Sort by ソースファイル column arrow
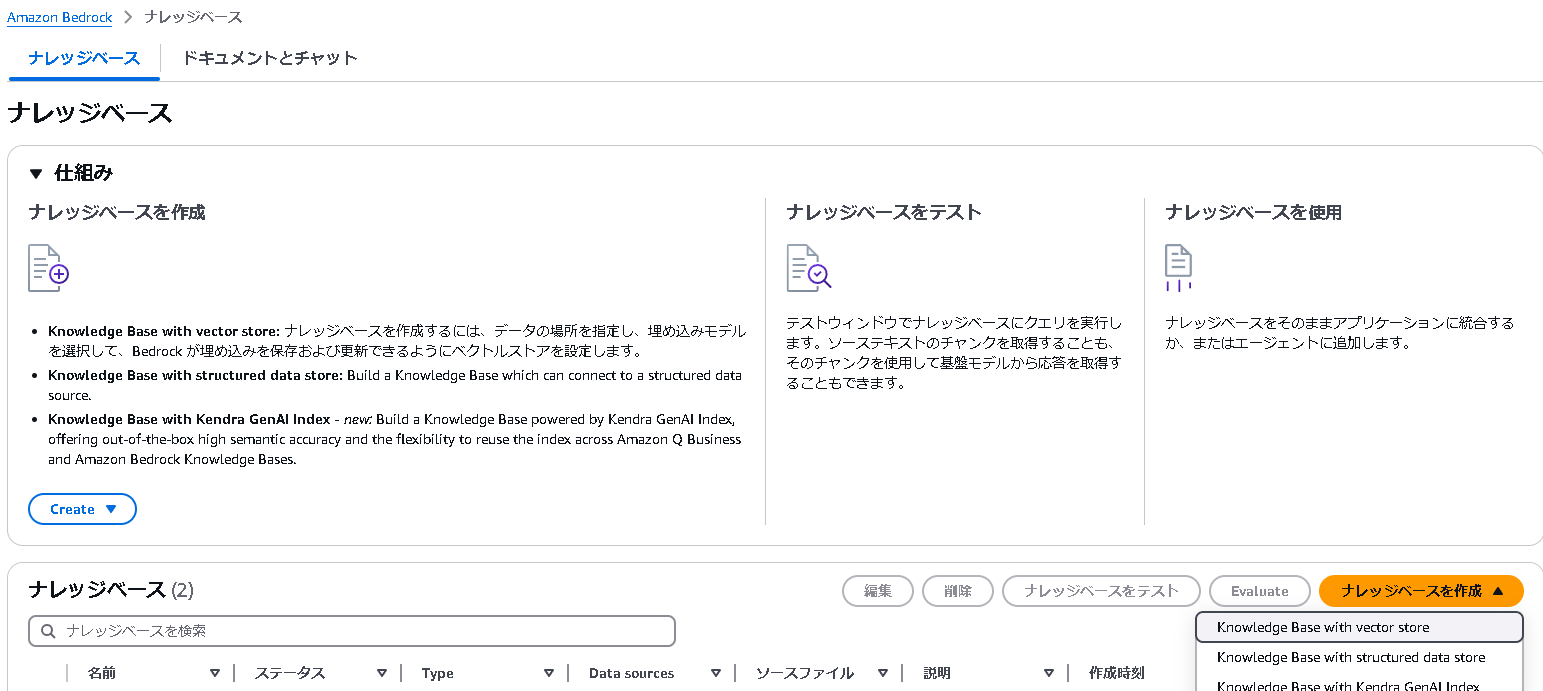Image resolution: width=1543 pixels, height=691 pixels. (883, 673)
